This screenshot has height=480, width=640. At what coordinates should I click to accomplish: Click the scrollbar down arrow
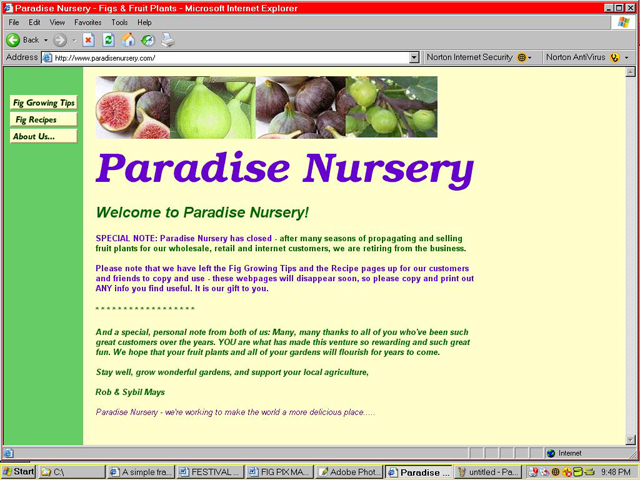click(630, 440)
